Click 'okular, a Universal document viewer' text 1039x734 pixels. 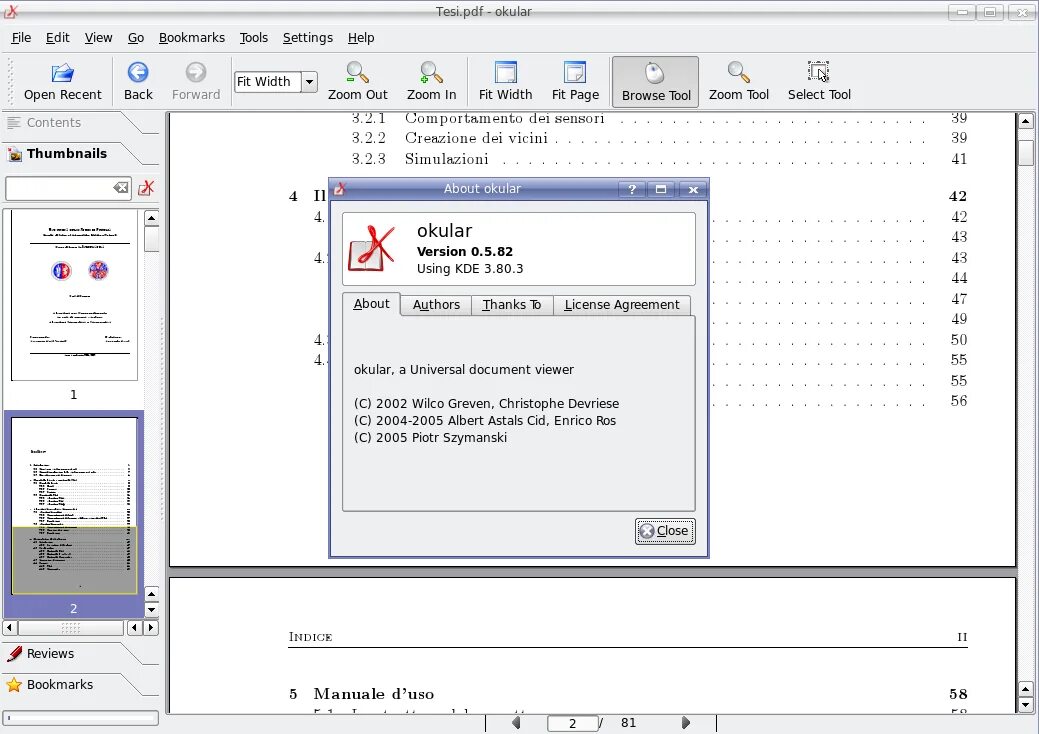pos(464,370)
